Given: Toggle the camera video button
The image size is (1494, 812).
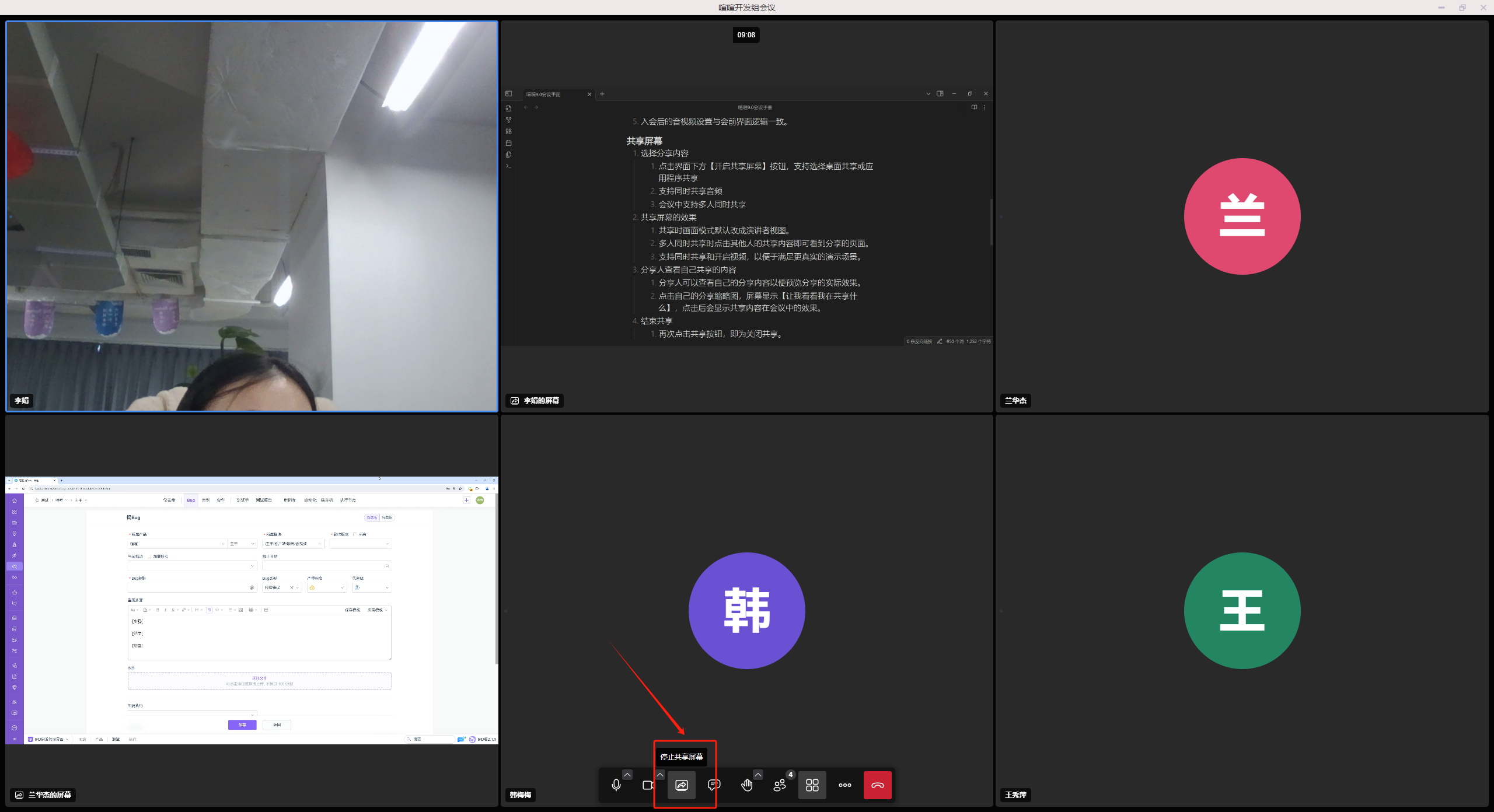Looking at the screenshot, I should point(648,785).
